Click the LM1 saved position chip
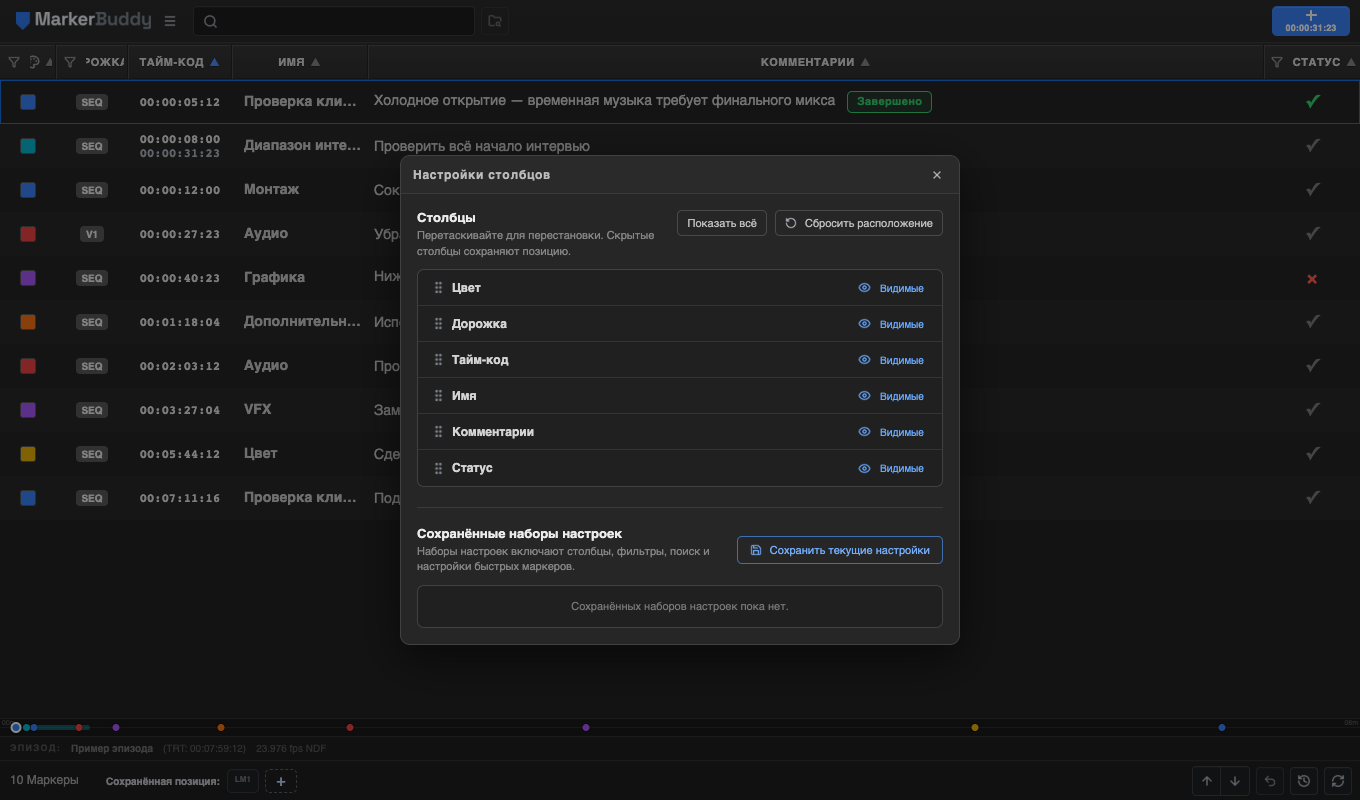 [x=243, y=781]
